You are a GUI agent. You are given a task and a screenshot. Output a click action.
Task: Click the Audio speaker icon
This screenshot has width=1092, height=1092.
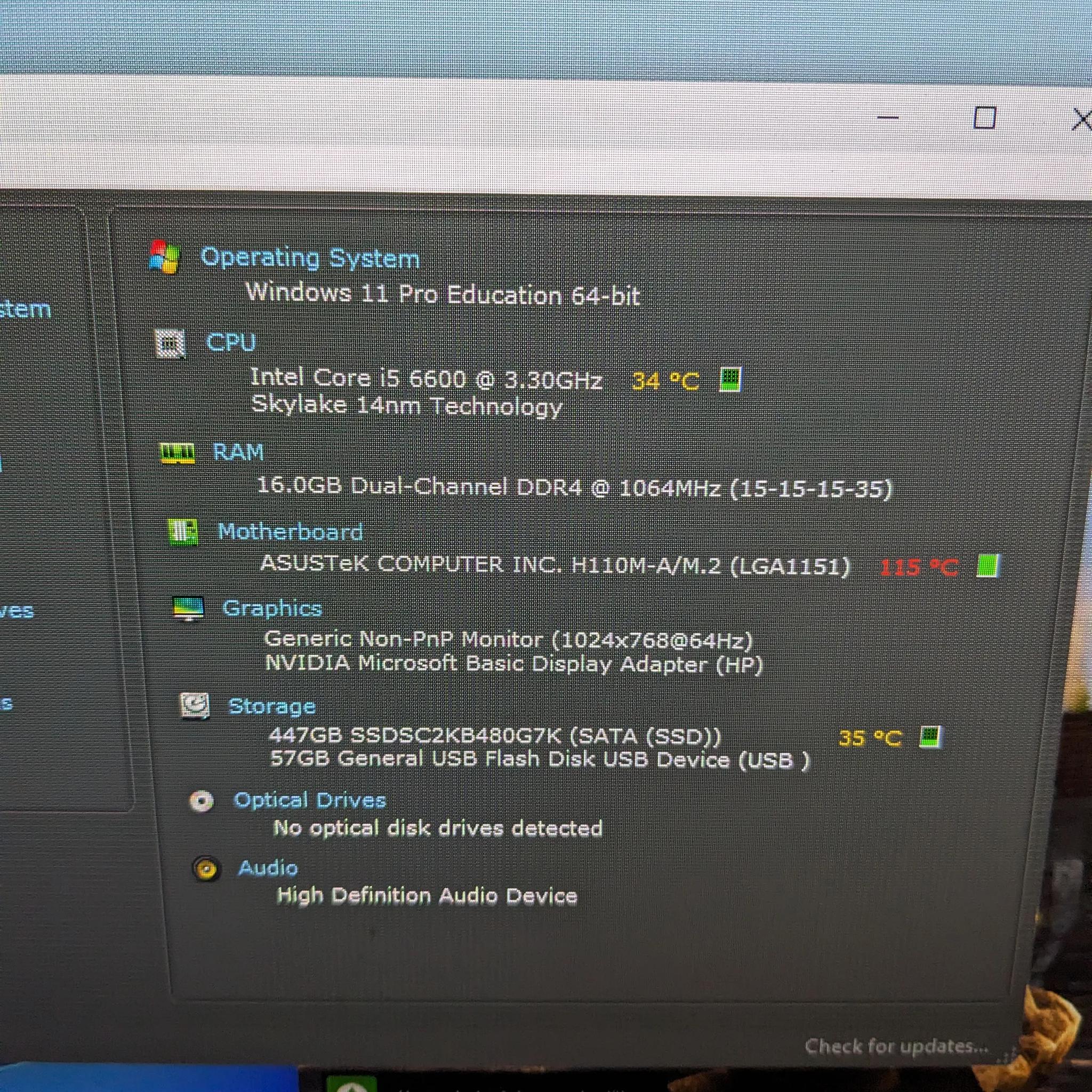[x=206, y=869]
